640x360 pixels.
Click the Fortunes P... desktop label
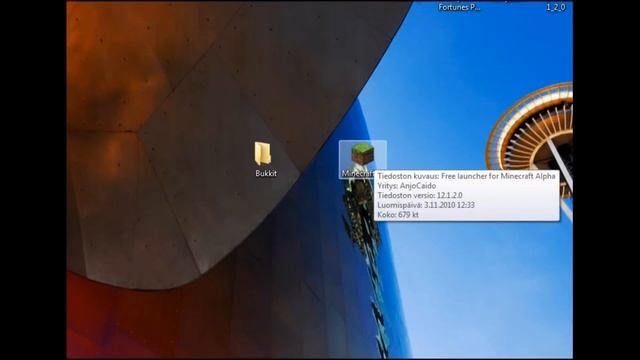pos(459,7)
